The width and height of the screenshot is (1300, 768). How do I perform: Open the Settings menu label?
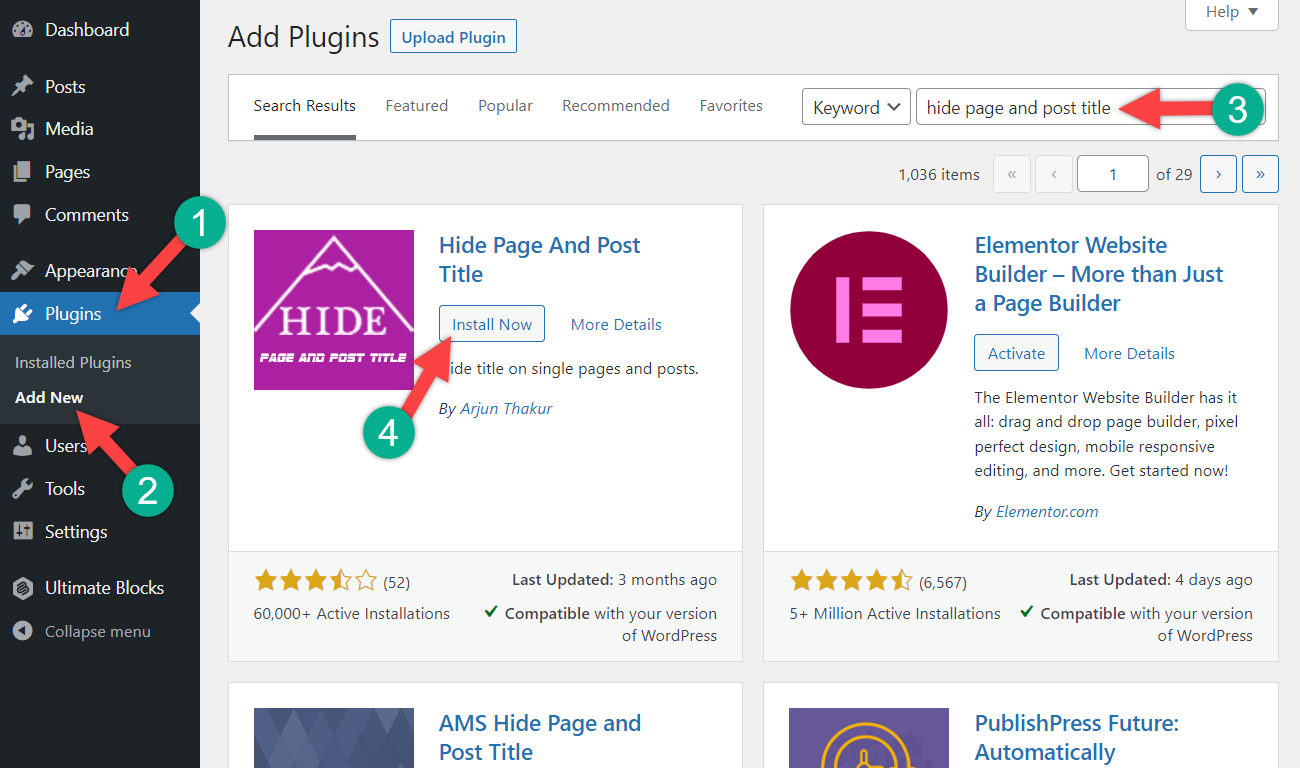[76, 532]
